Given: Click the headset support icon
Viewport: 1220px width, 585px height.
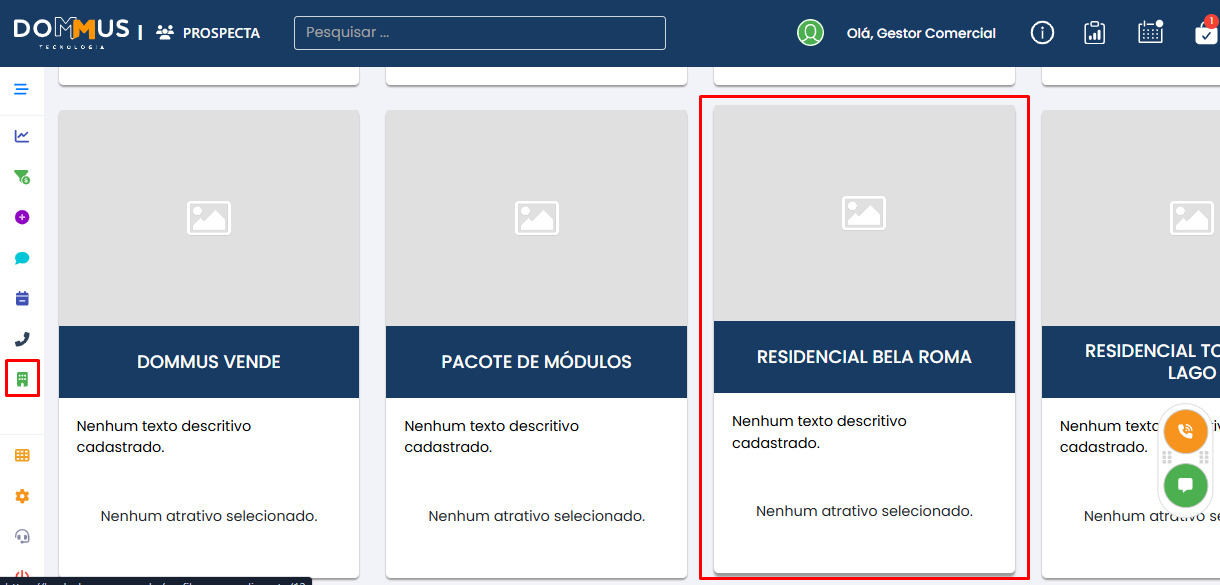Looking at the screenshot, I should pos(22,536).
